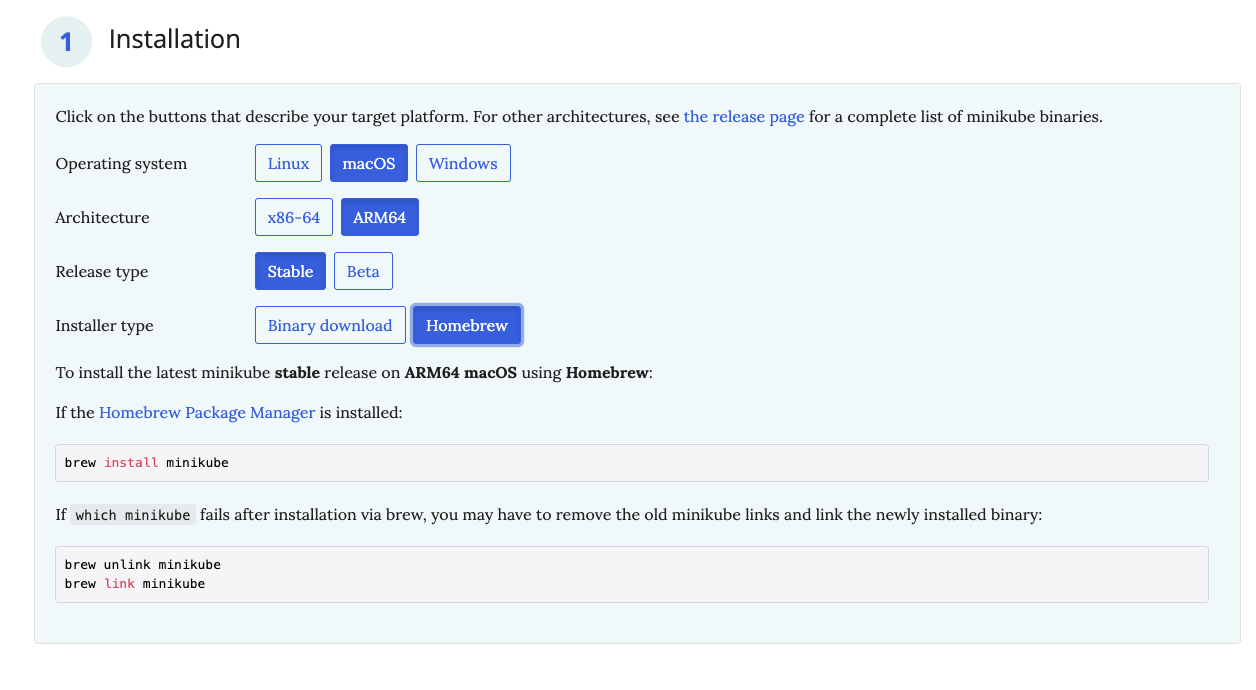Image resolution: width=1256 pixels, height=690 pixels.
Task: Choose Windows operating system
Action: pos(463,163)
